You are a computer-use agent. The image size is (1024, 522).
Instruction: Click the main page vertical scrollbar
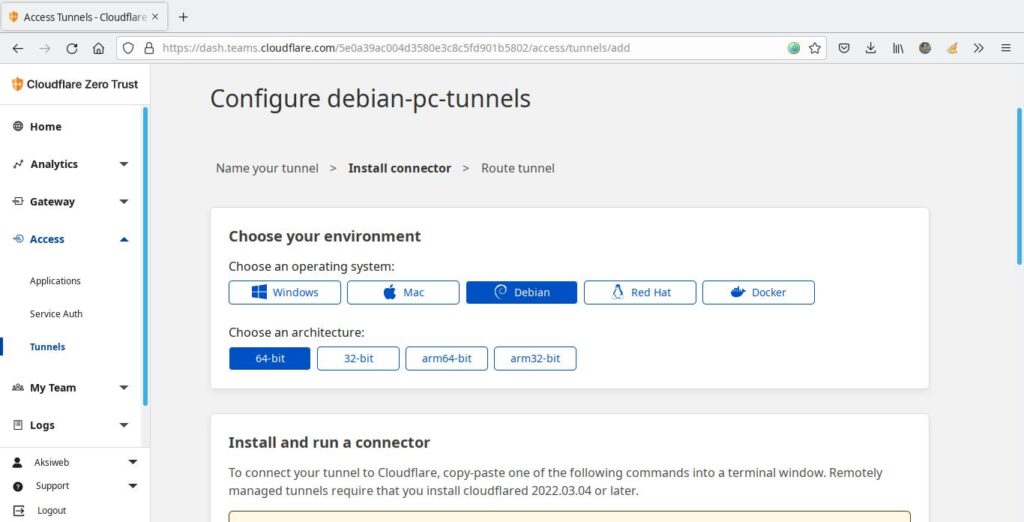(1019, 186)
